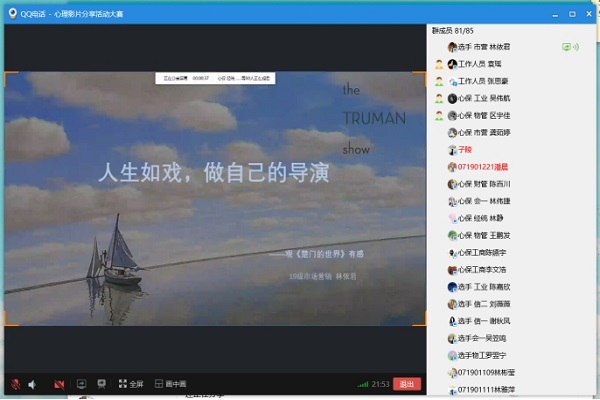600x400 pixels.
Task: Click the QQ电话 logo in the title bar
Action: 13,13
